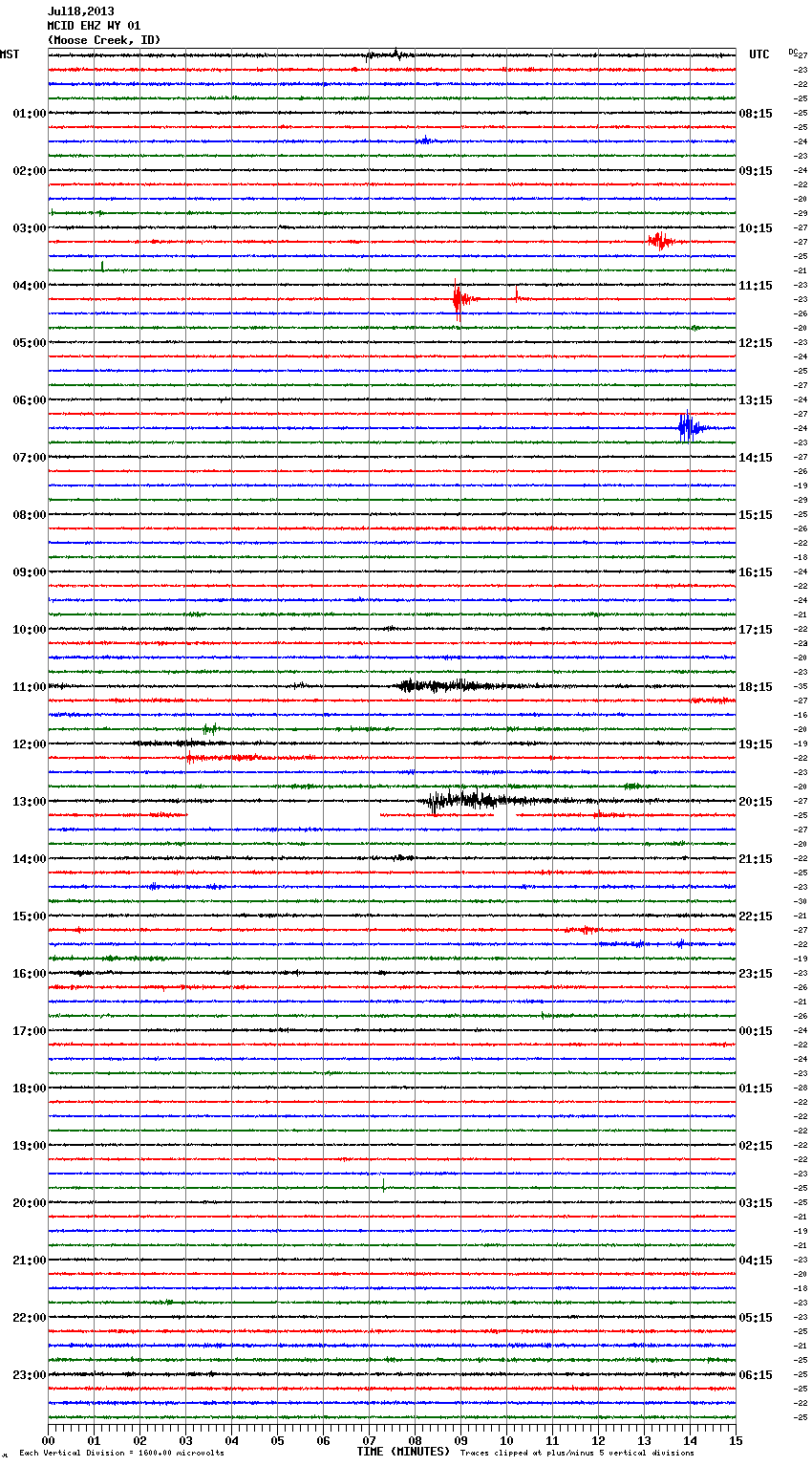The width and height of the screenshot is (812, 1466).
Task: Click the x-axis minute tick label 00
Action: pyautogui.click(x=48, y=1440)
